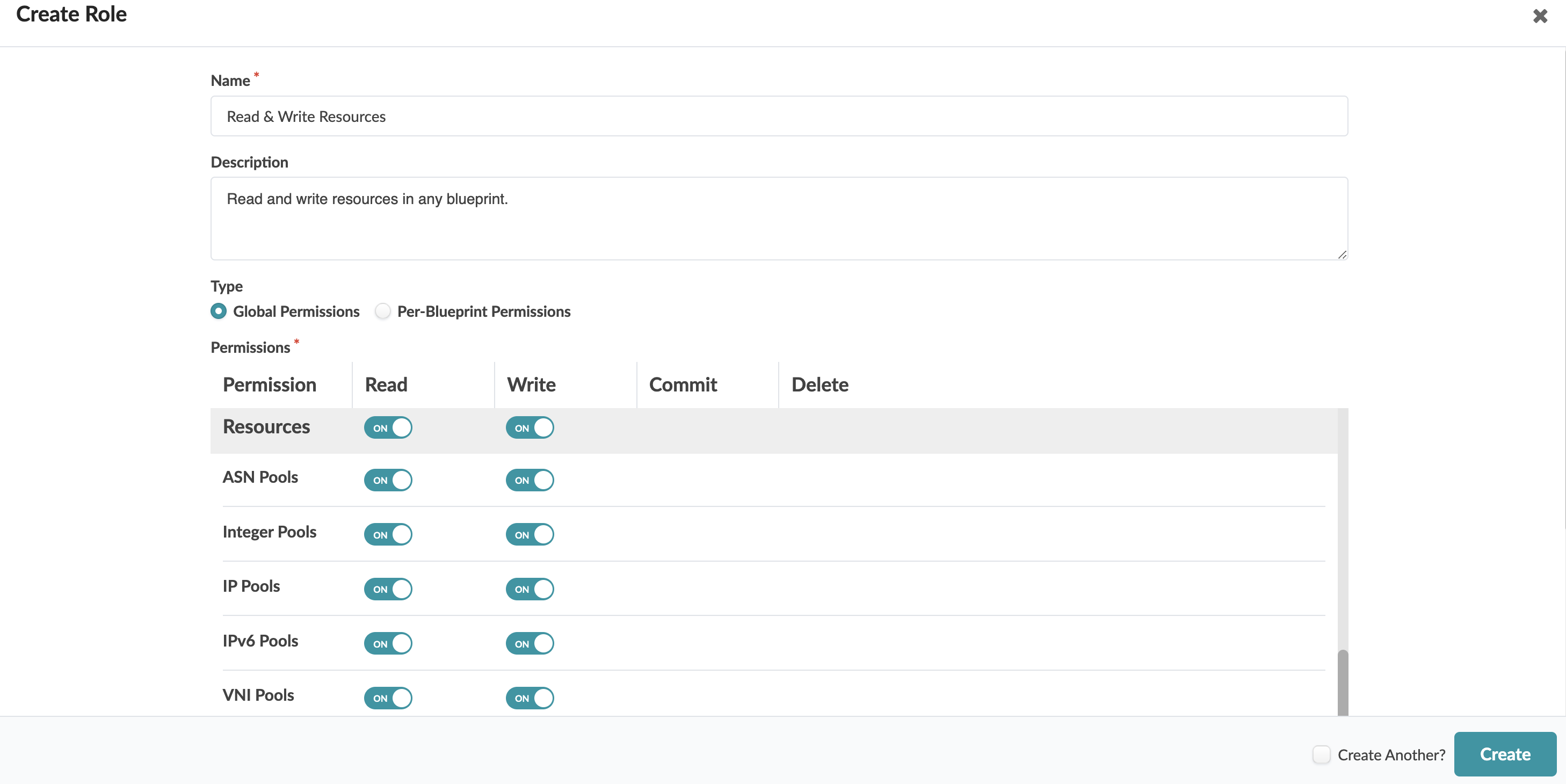The width and height of the screenshot is (1566, 784).
Task: Select Global Permissions radio button
Action: coord(219,311)
